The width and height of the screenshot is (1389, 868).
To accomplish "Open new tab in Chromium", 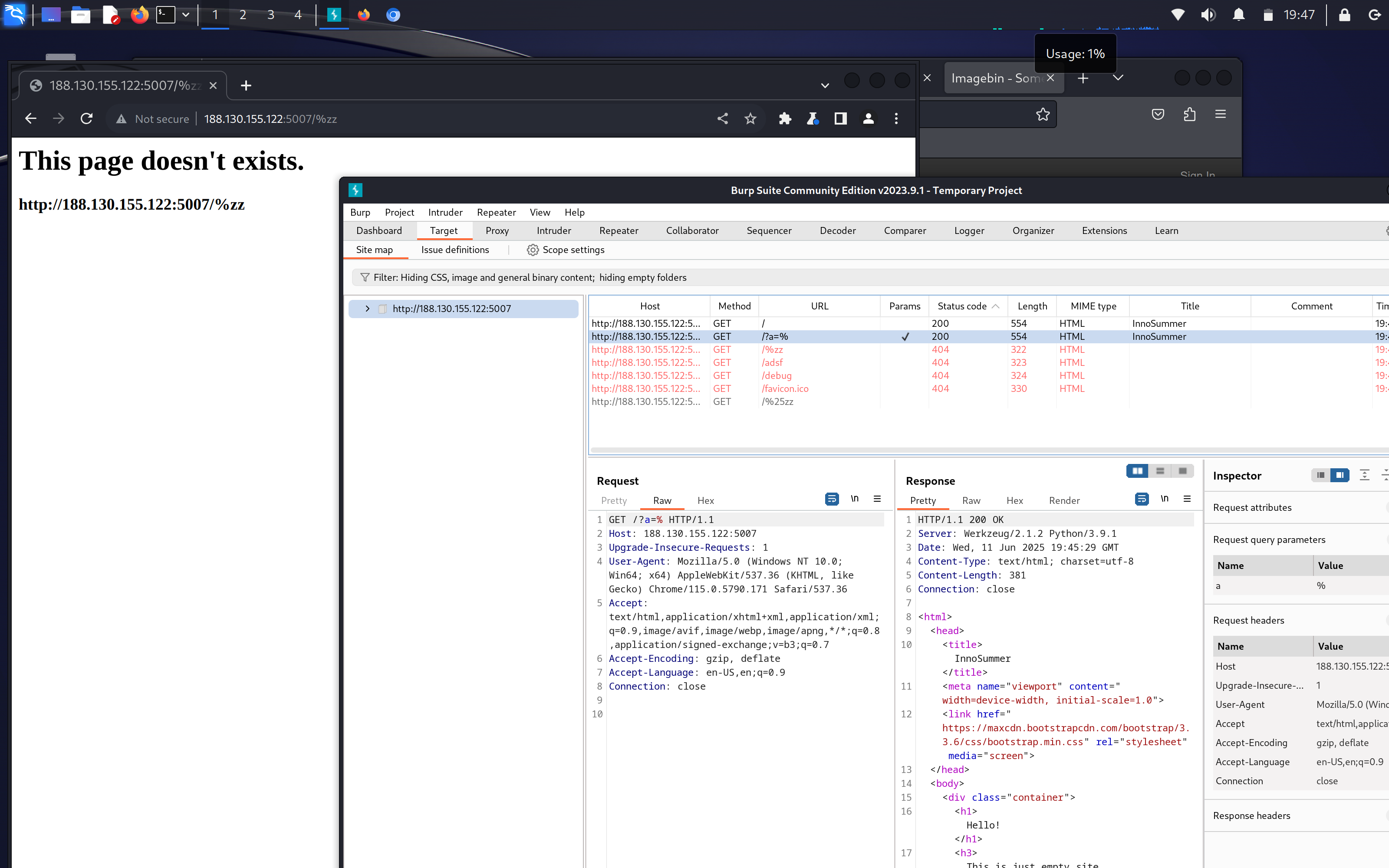I will [246, 85].
